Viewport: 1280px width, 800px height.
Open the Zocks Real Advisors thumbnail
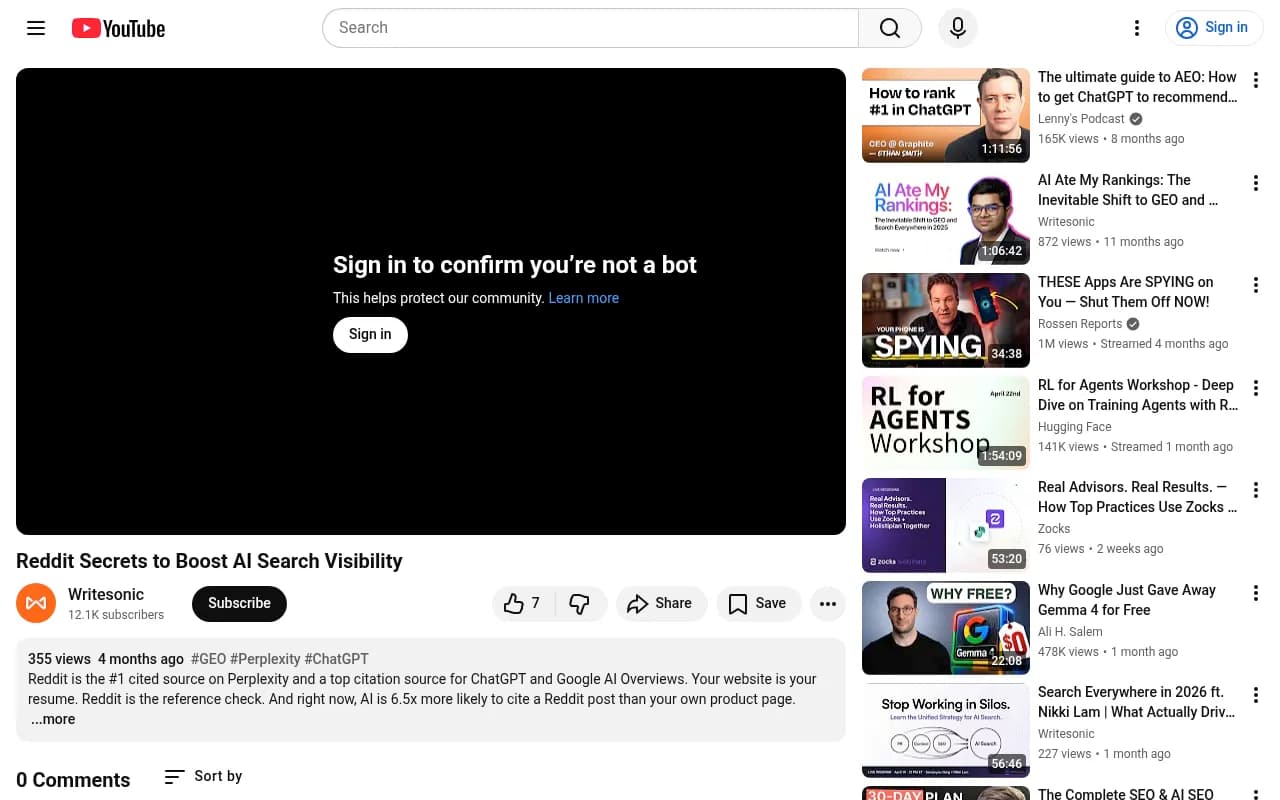946,525
